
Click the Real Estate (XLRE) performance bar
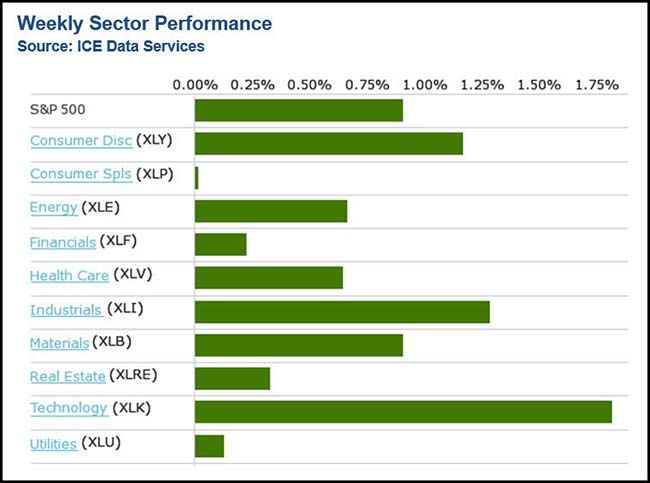[232, 378]
